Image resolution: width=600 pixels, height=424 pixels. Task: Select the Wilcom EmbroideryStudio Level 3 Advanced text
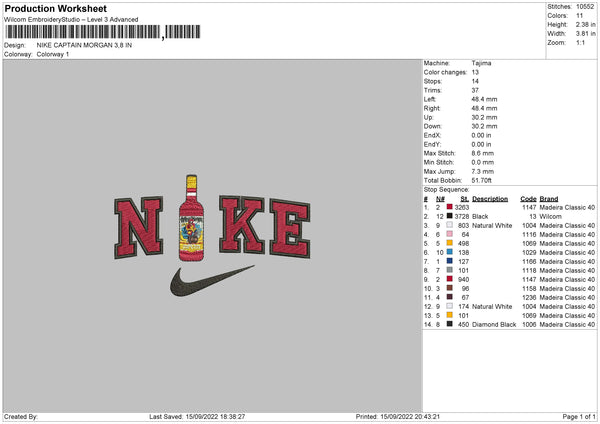pos(71,20)
